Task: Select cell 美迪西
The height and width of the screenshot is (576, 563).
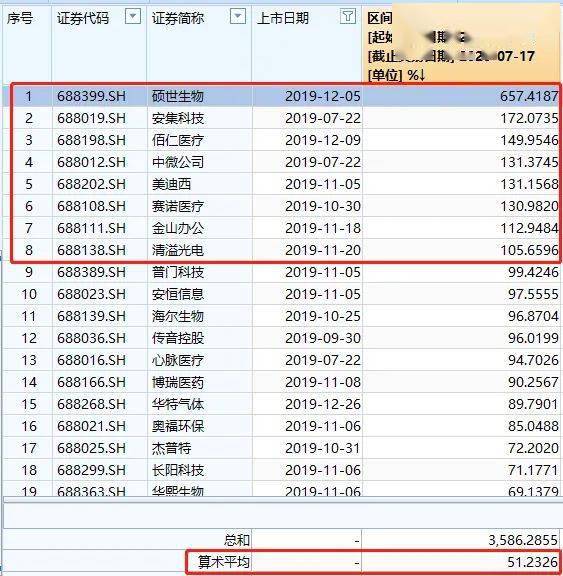Action: click(172, 184)
